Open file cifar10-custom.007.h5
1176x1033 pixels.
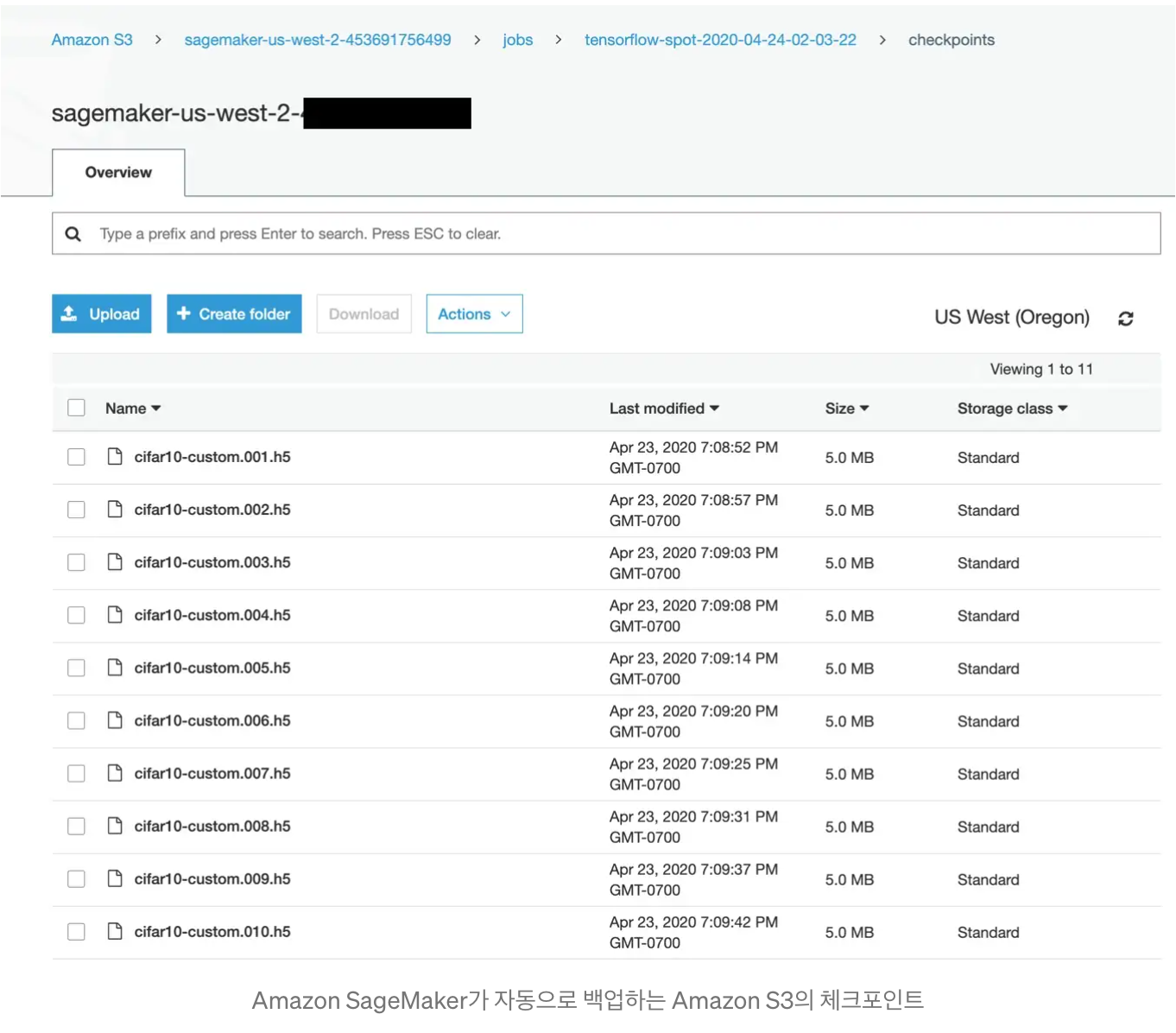pyautogui.click(x=212, y=773)
